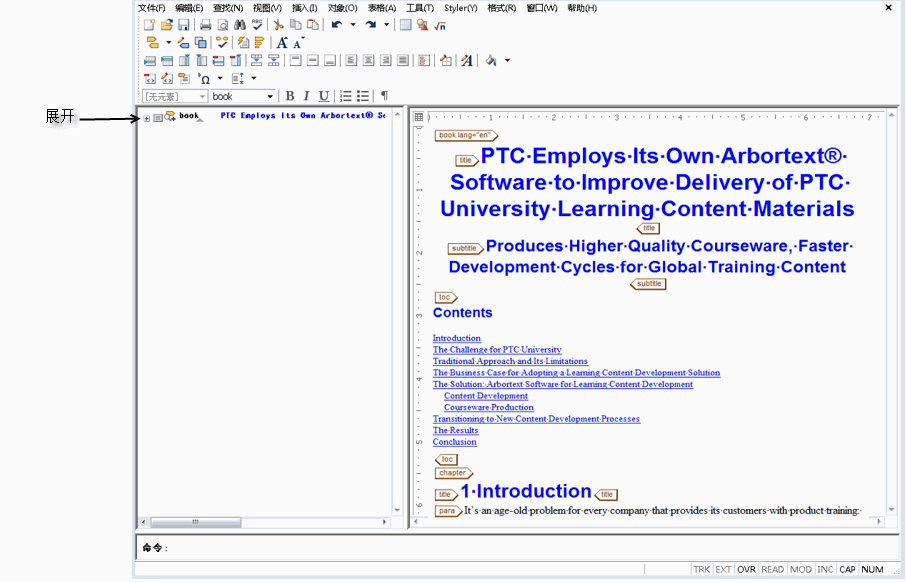Insert a table using grid icon
The image size is (906, 583).
(406, 25)
